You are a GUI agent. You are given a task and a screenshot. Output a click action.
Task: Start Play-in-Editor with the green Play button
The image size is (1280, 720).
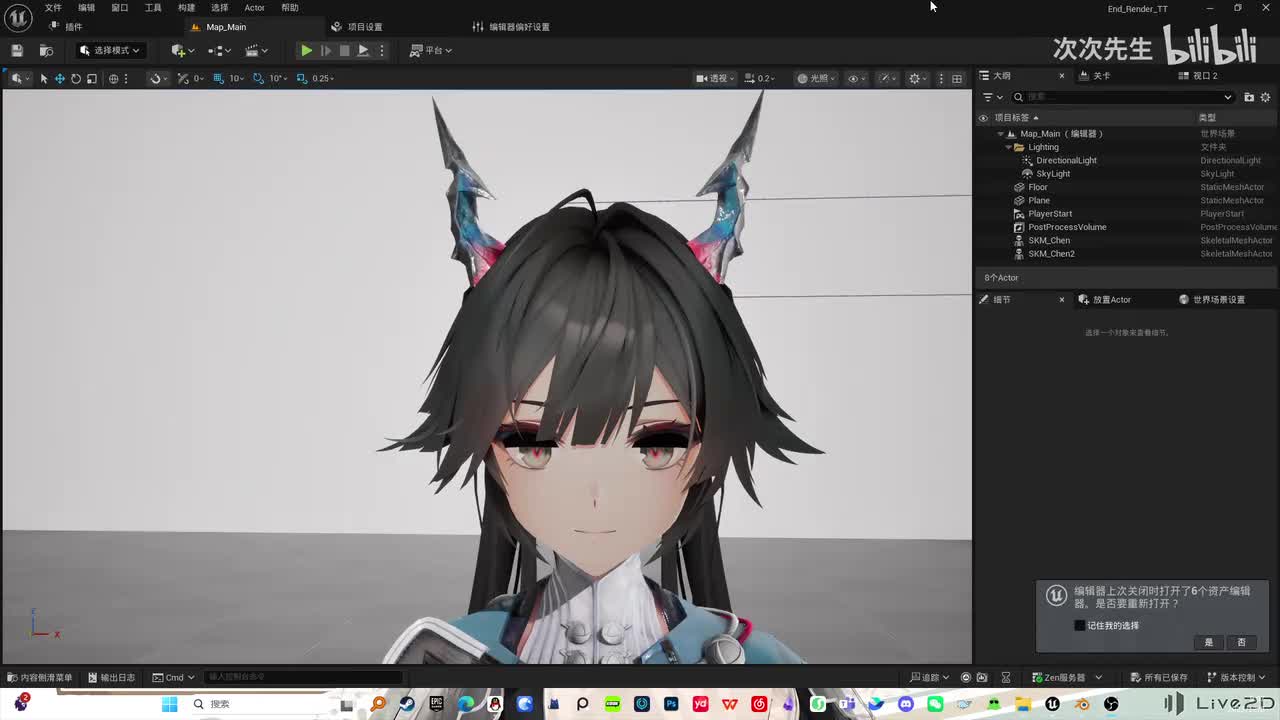(x=307, y=50)
